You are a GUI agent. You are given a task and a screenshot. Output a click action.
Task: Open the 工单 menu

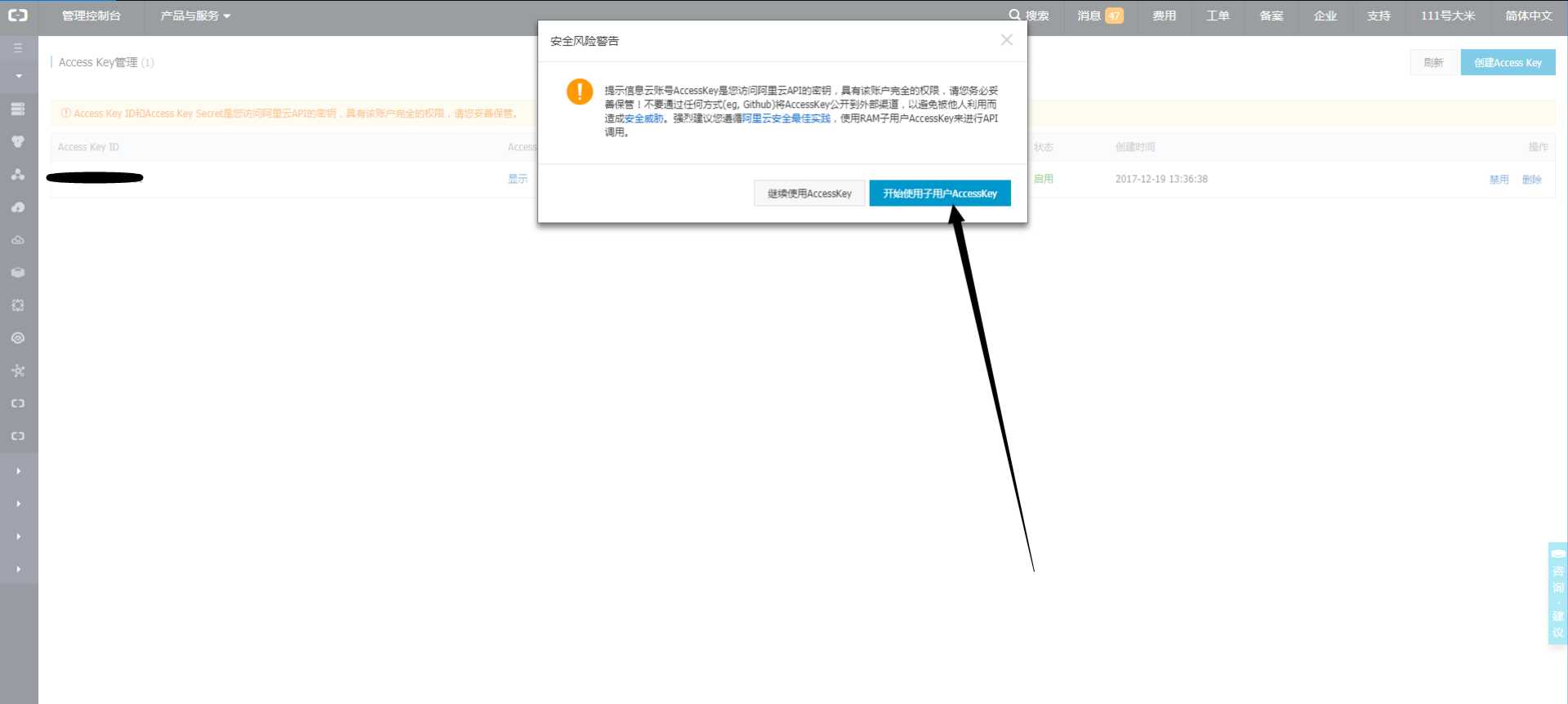(x=1218, y=16)
